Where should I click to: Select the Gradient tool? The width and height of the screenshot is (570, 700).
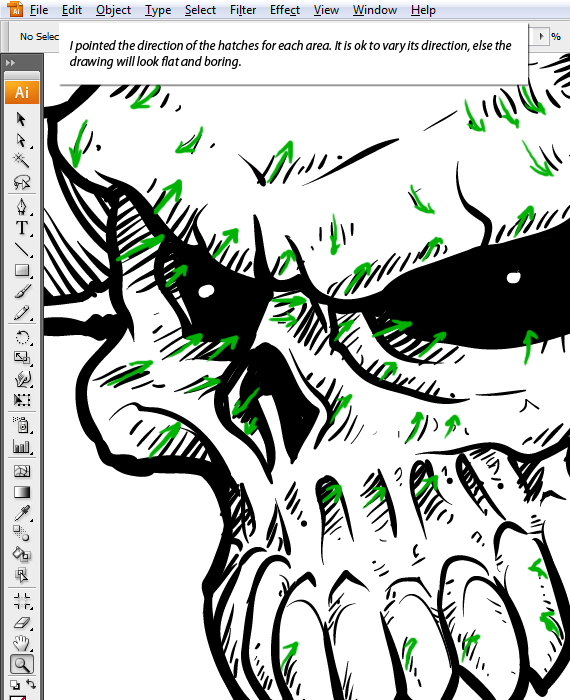[x=21, y=492]
